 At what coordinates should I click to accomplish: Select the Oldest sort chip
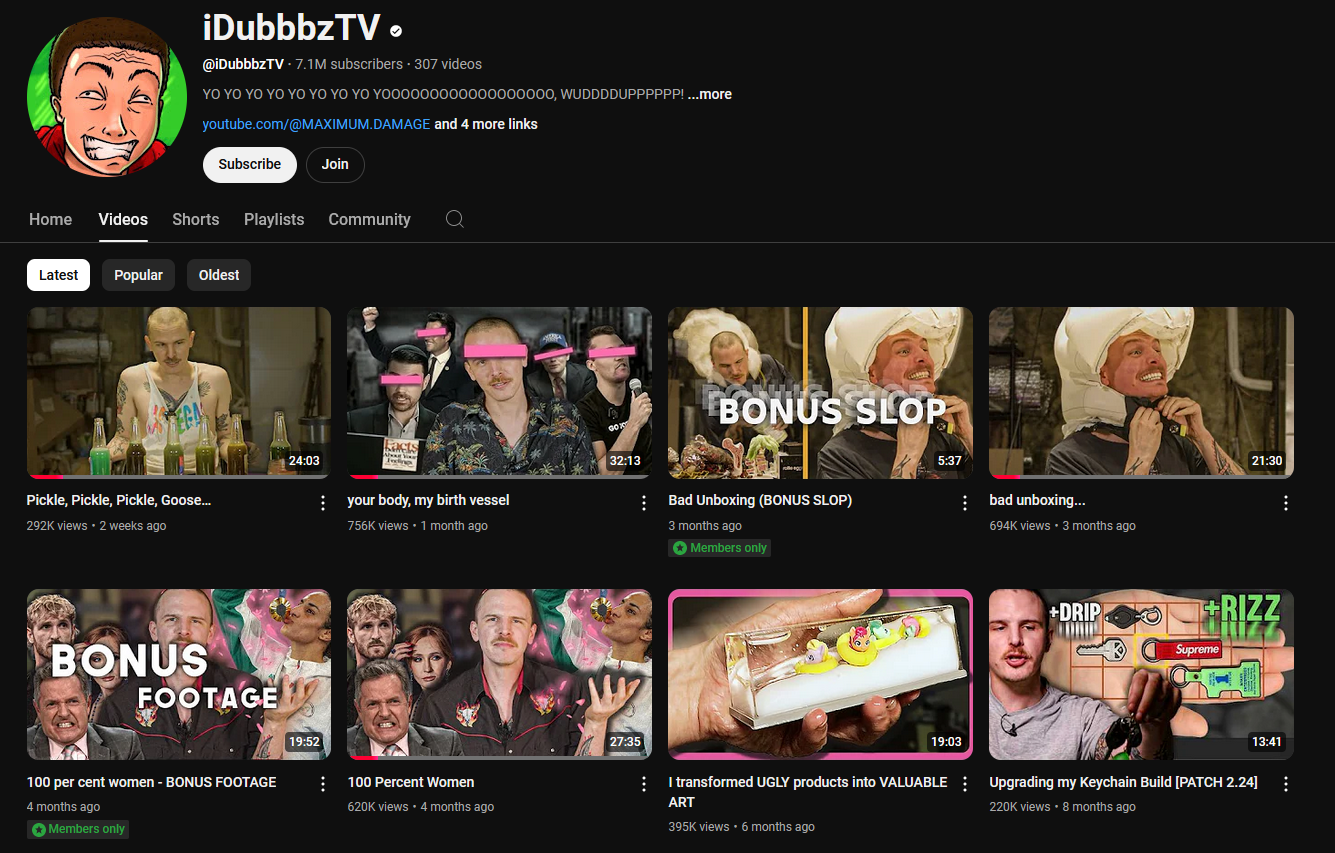219,275
